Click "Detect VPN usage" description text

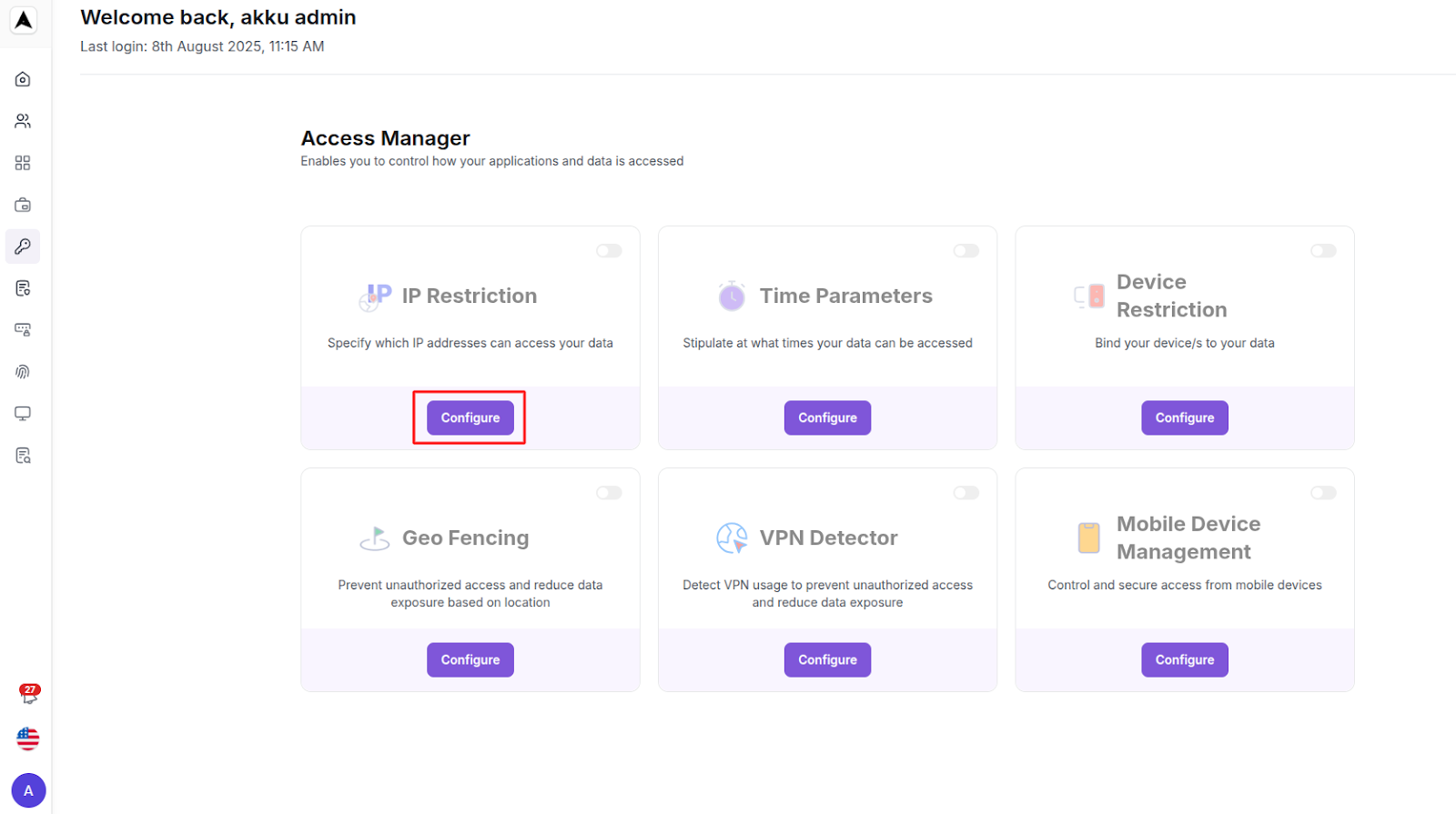pyautogui.click(x=827, y=594)
